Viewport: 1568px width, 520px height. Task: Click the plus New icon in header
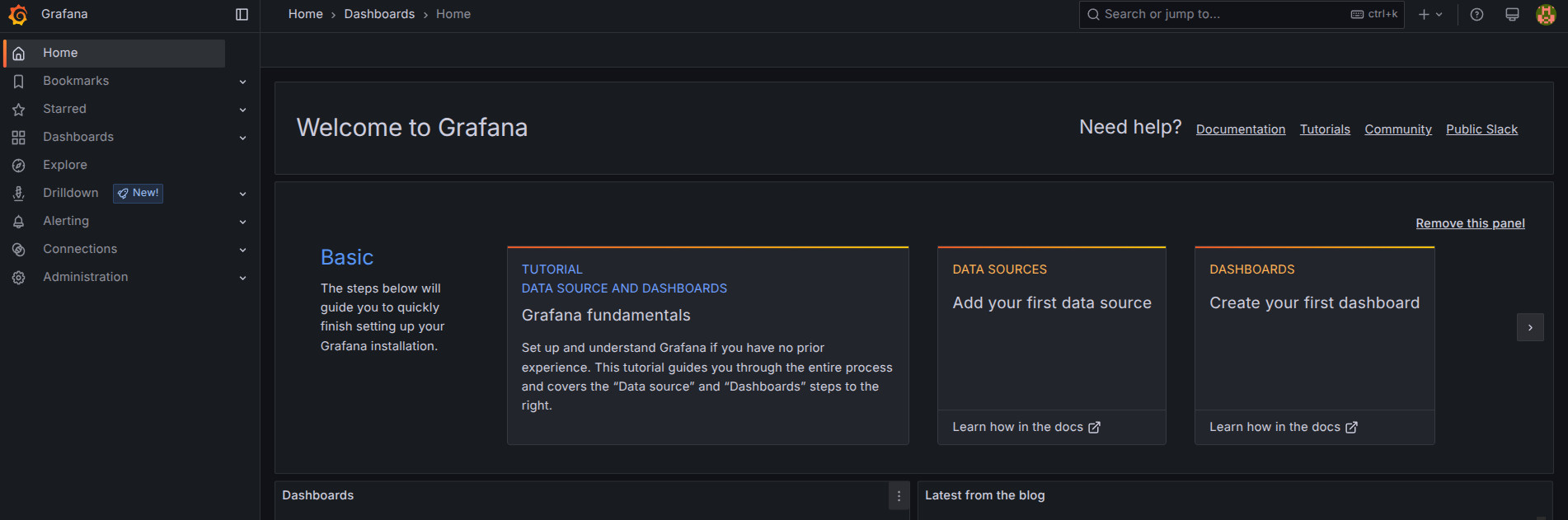[1424, 15]
